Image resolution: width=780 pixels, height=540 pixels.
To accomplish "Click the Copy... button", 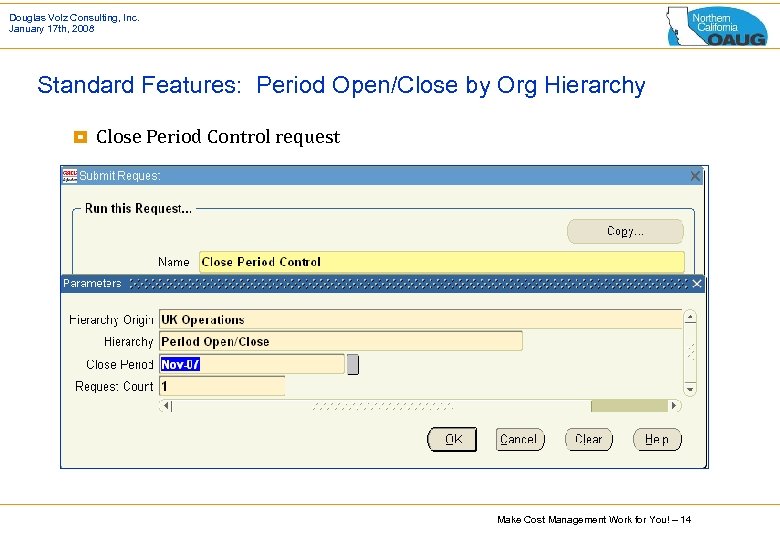I will pos(625,231).
